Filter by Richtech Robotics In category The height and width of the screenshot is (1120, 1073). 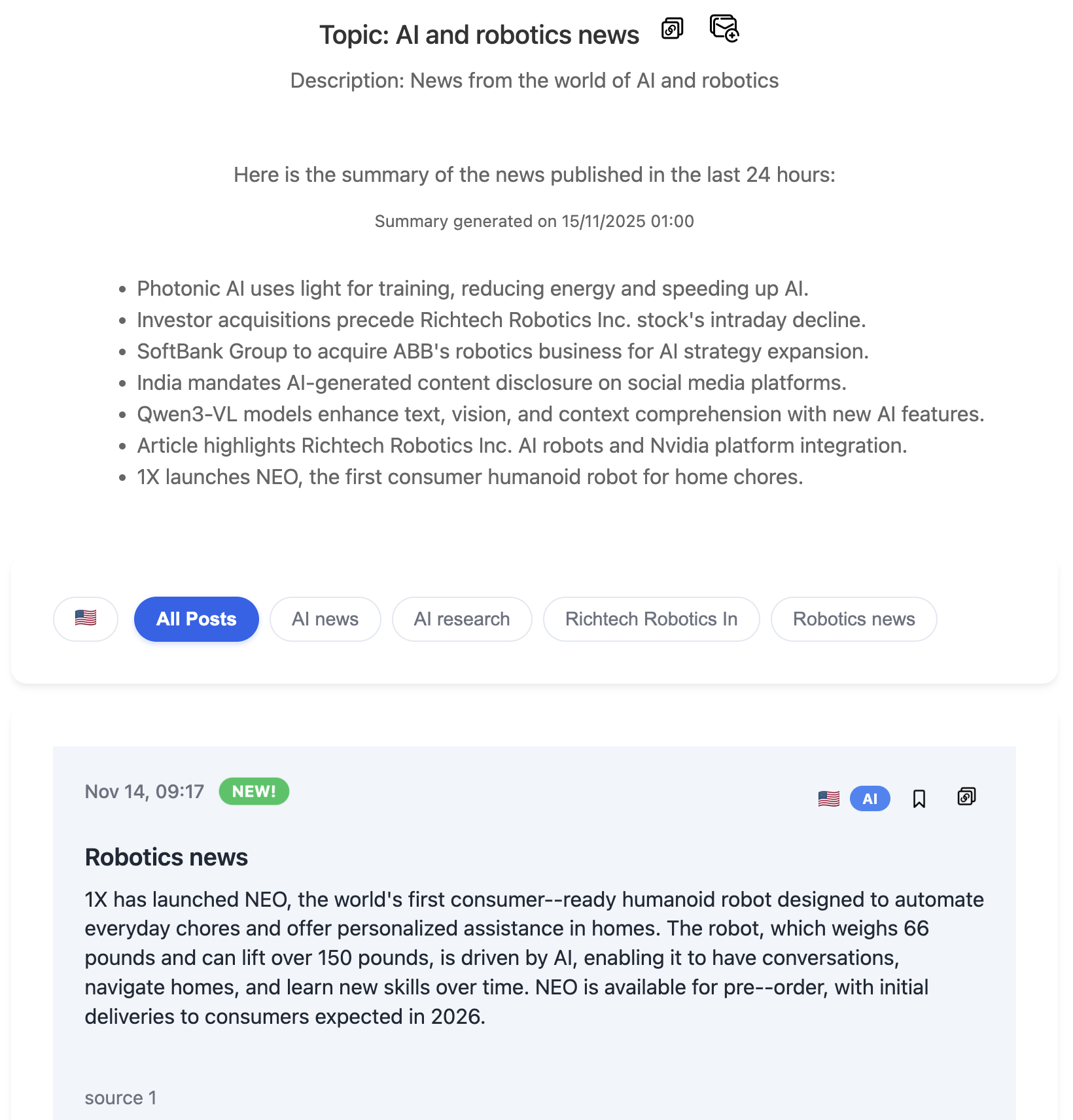coord(651,619)
